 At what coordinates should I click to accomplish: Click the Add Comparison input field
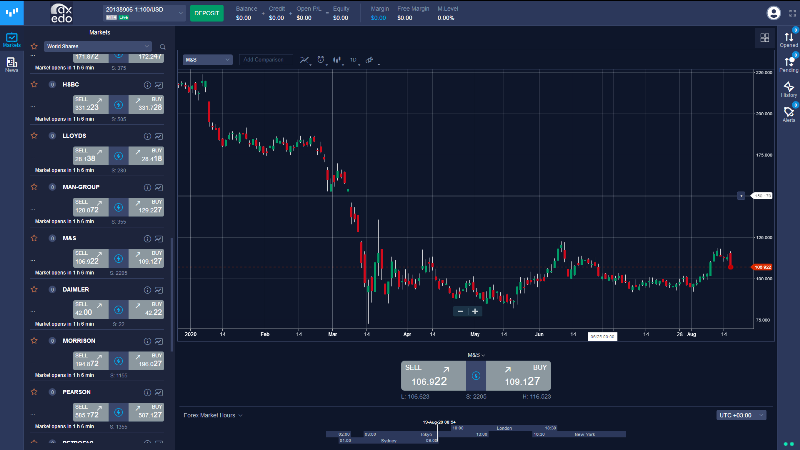click(x=266, y=60)
